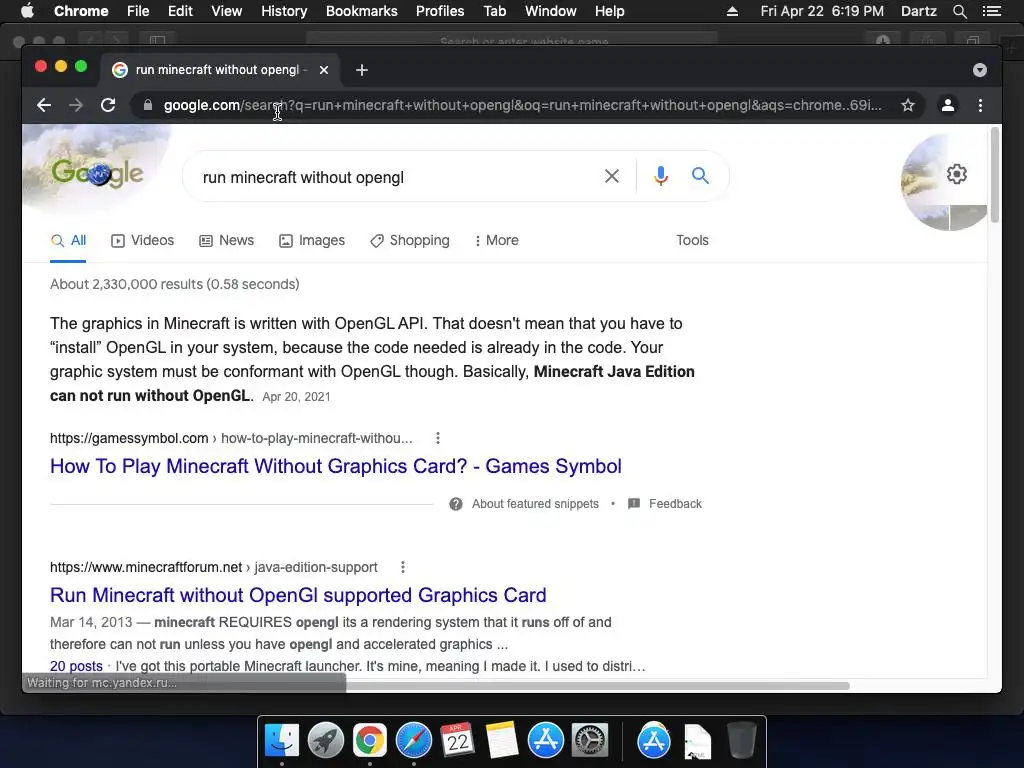Image resolution: width=1024 pixels, height=768 pixels.
Task: Open the Trash in the dock
Action: [742, 741]
